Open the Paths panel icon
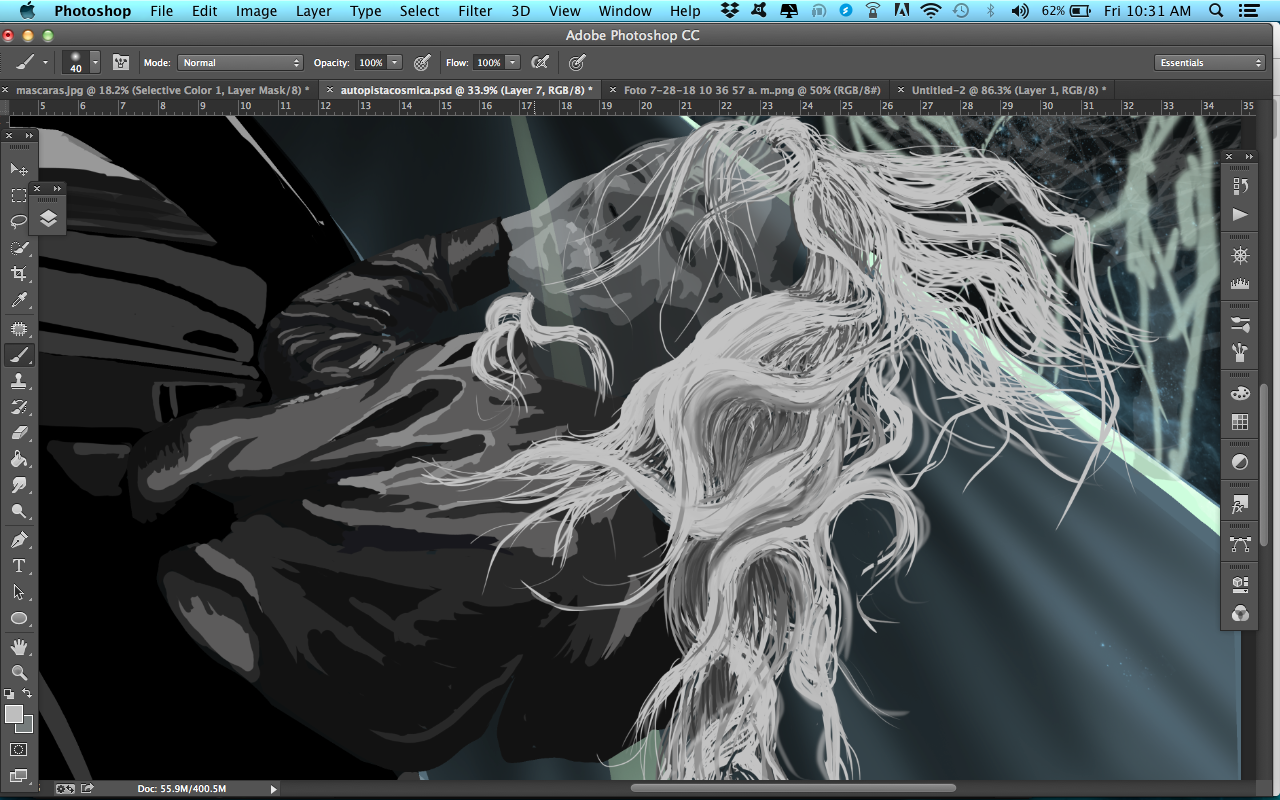This screenshot has height=800, width=1280. tap(1240, 544)
